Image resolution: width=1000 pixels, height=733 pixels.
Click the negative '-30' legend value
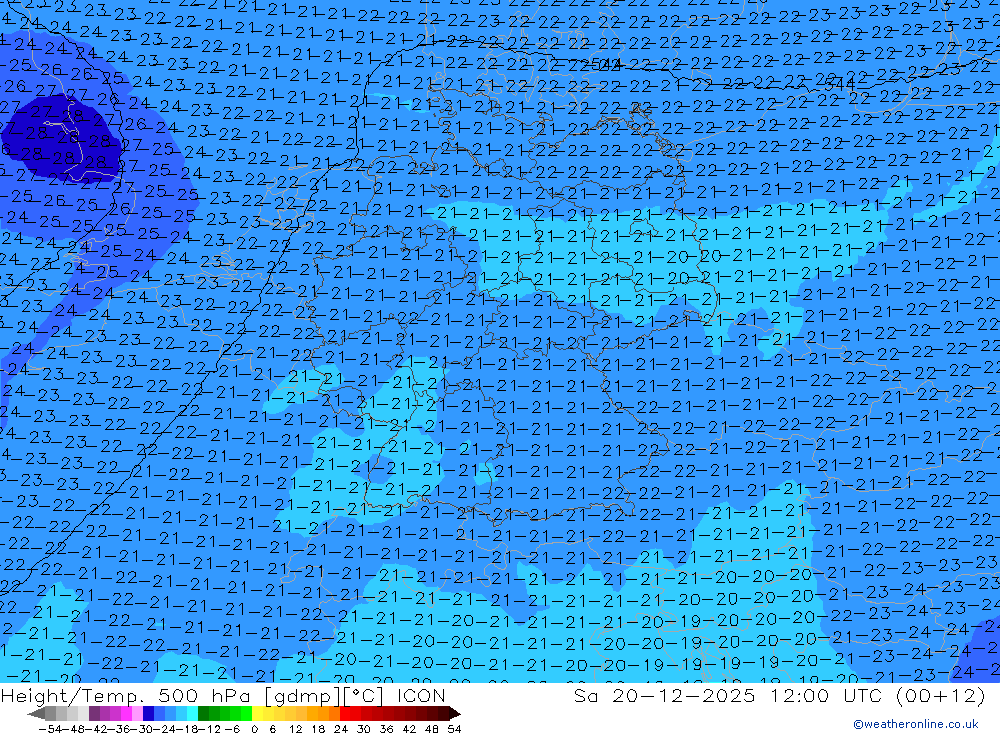[x=142, y=729]
